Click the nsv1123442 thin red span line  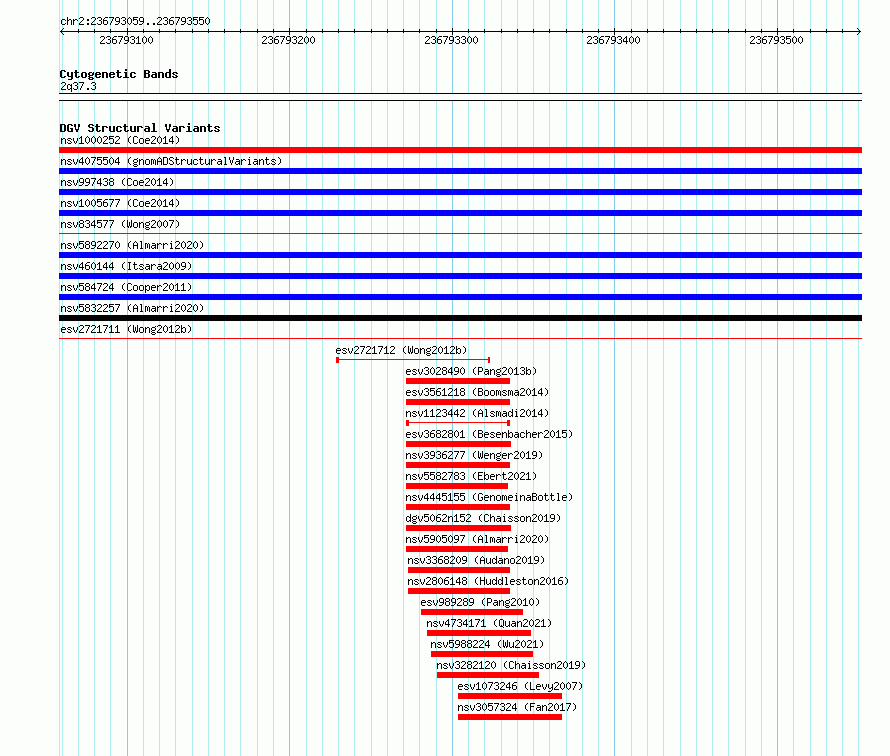tap(458, 423)
